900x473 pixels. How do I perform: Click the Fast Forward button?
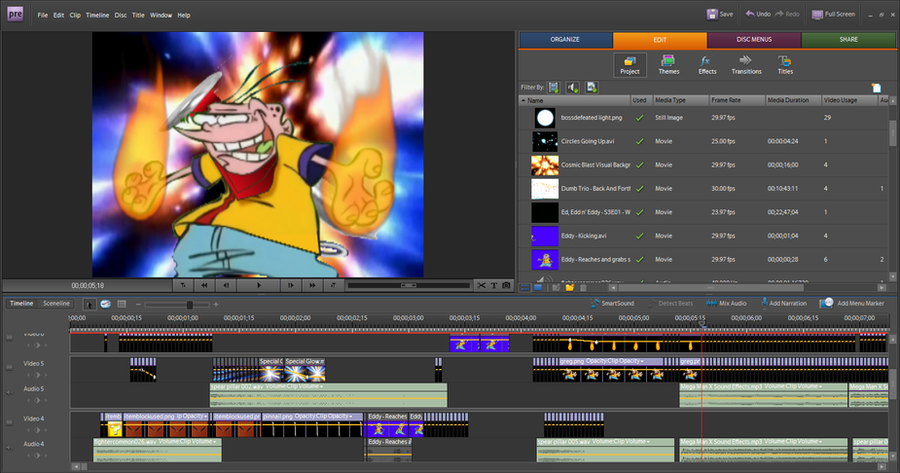[x=312, y=285]
